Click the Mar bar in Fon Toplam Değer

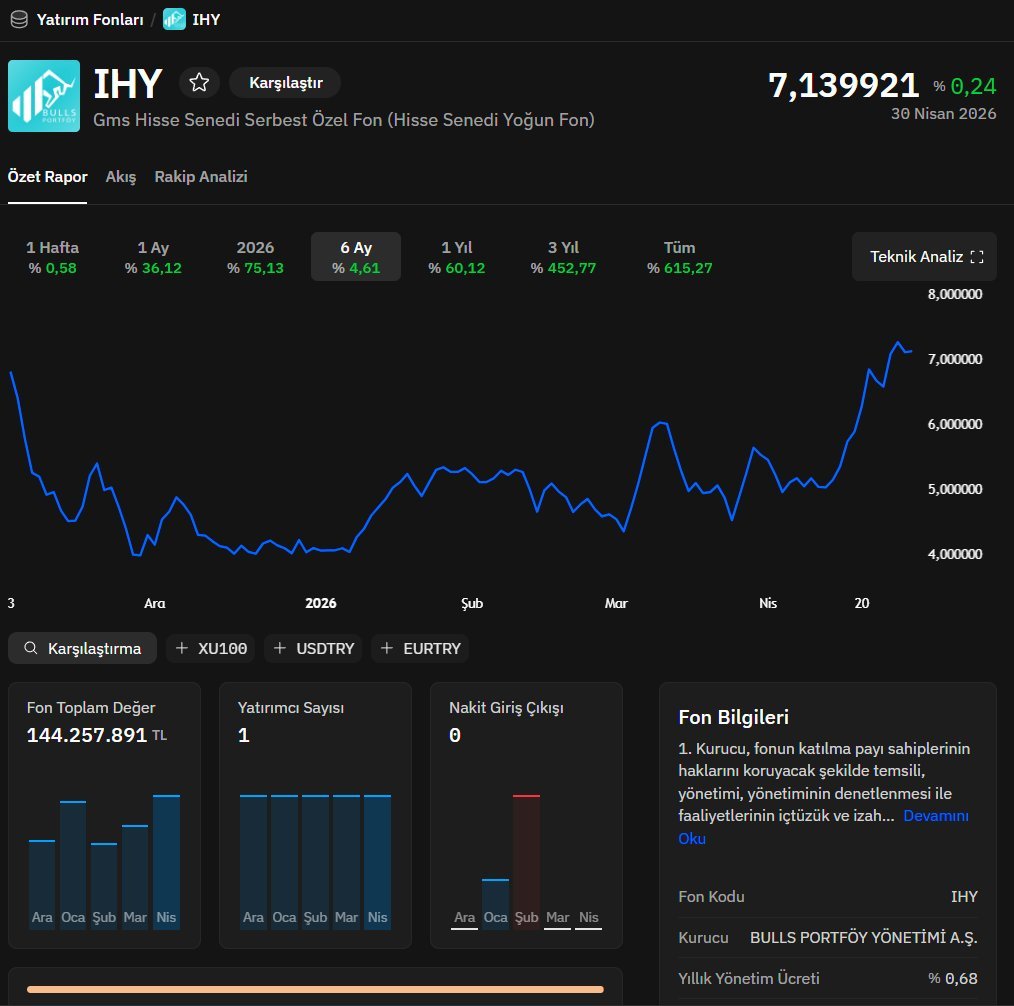pyautogui.click(x=135, y=877)
